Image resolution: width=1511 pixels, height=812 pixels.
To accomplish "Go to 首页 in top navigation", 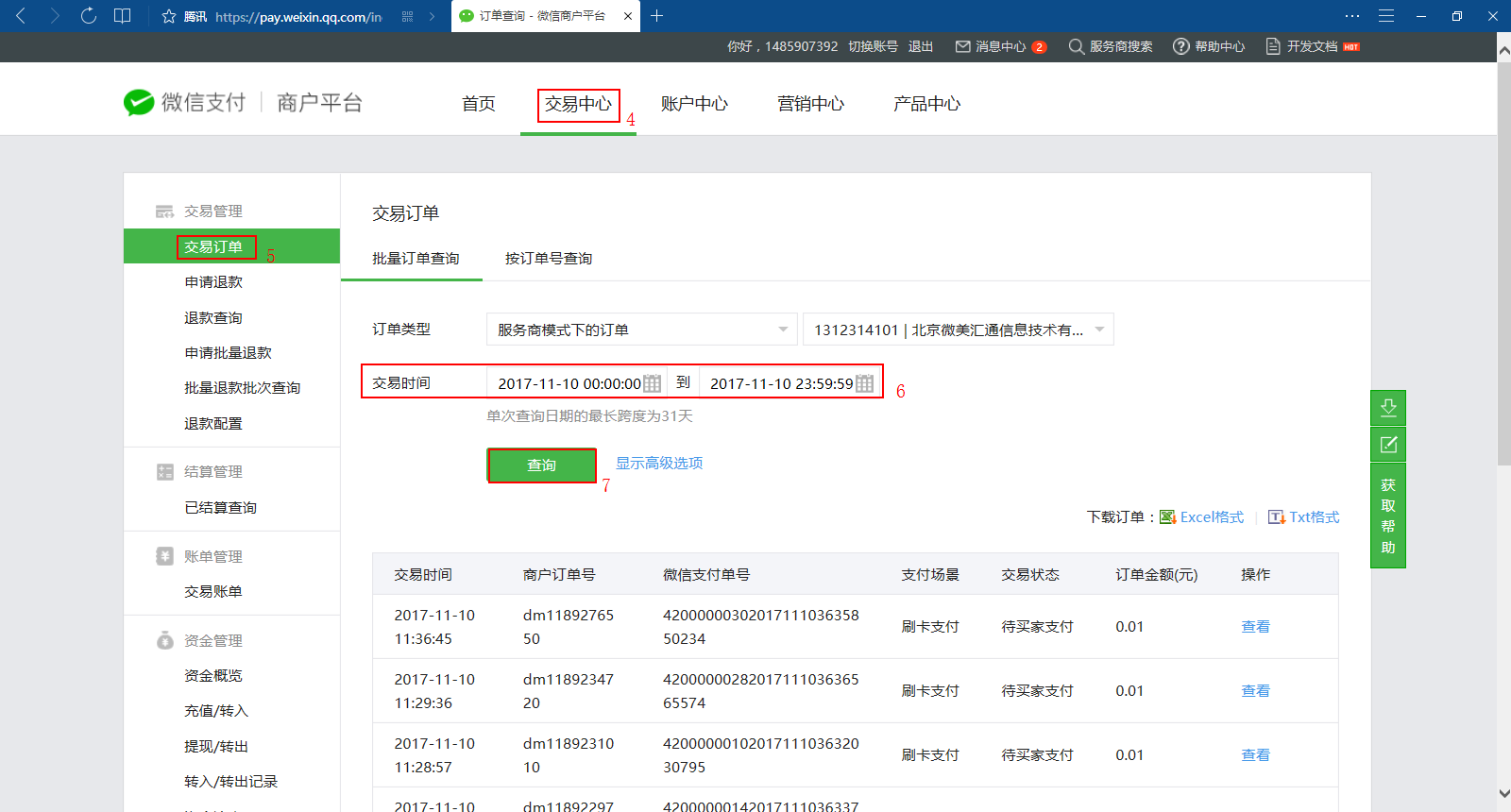I will click(479, 104).
